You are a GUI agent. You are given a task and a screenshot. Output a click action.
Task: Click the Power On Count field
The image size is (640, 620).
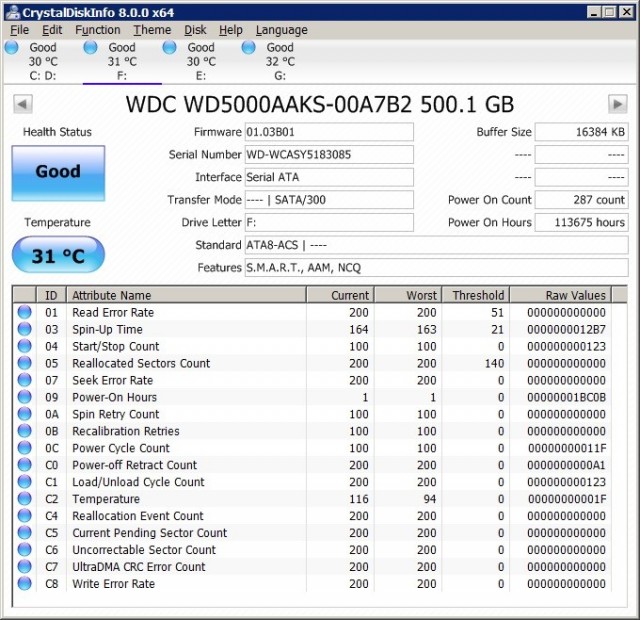(582, 200)
